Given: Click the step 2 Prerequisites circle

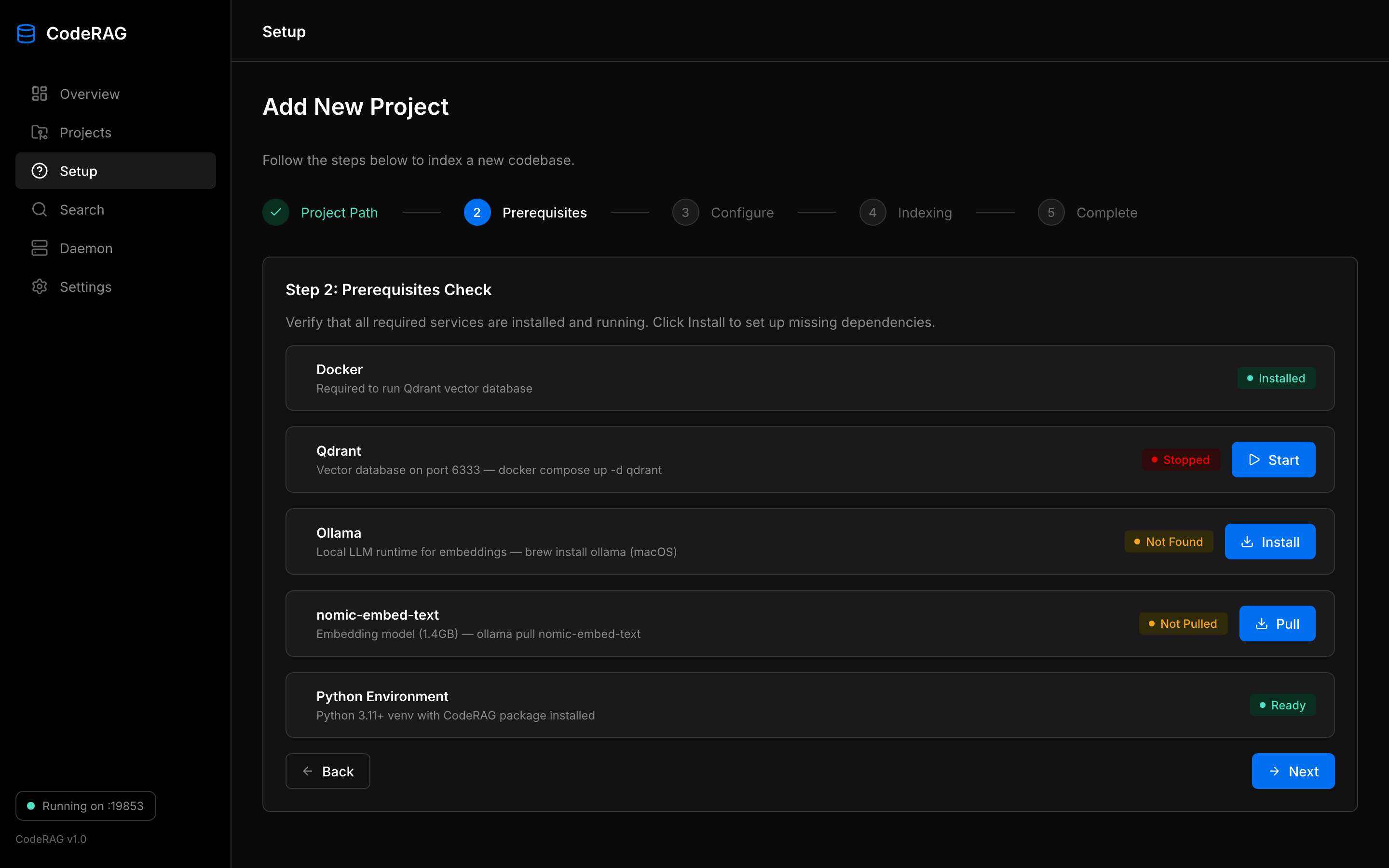Looking at the screenshot, I should (477, 212).
